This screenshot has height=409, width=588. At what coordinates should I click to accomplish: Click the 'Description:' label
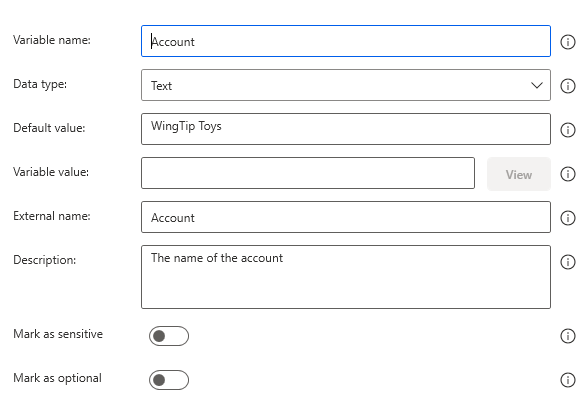44,260
